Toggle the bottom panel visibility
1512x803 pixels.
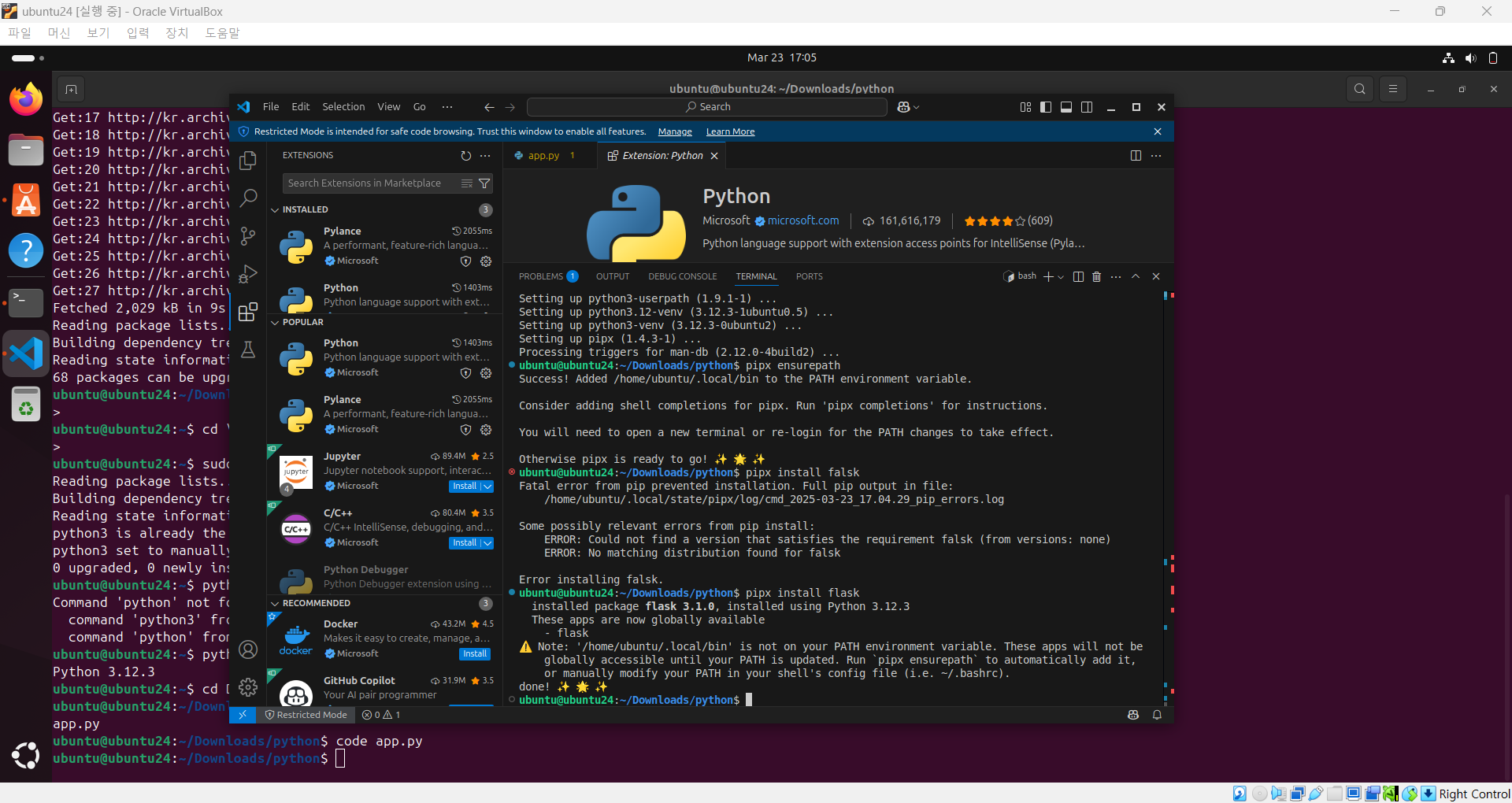coord(1066,107)
